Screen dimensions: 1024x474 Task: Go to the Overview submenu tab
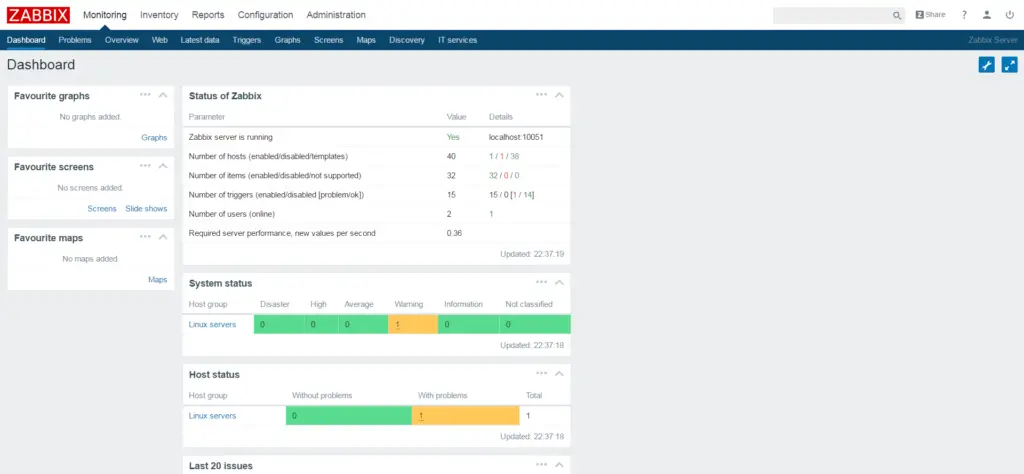pyautogui.click(x=121, y=40)
